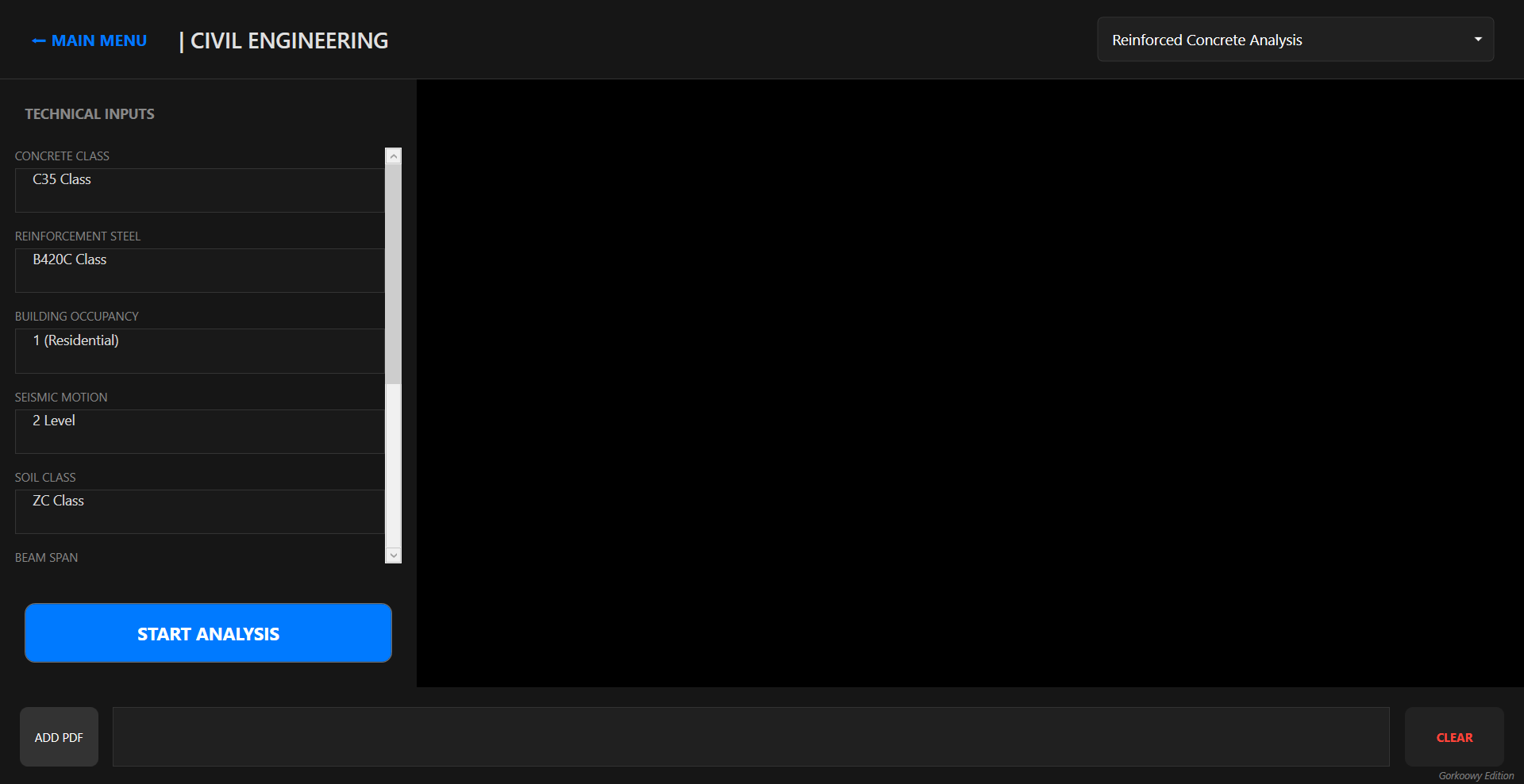Click inside the message input field
Viewport: 1524px width, 784px height.
click(752, 736)
